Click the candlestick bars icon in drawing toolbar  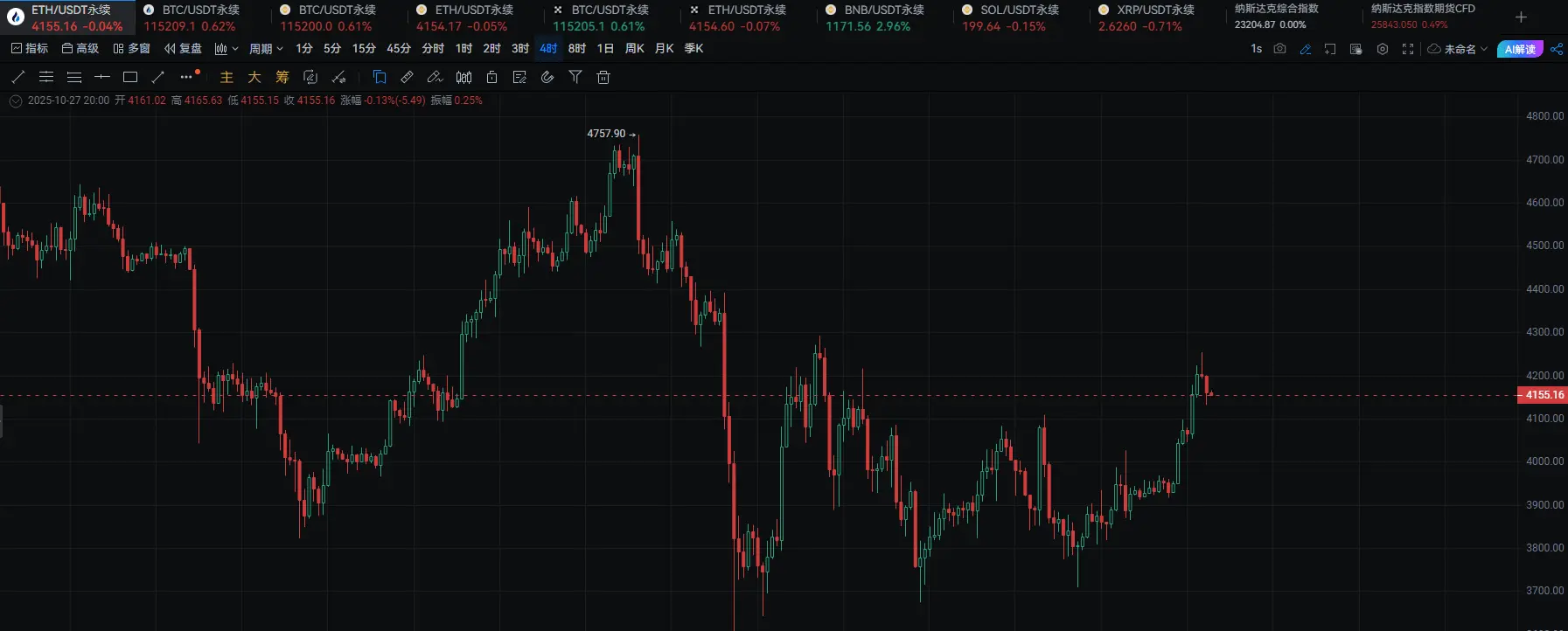[464, 77]
